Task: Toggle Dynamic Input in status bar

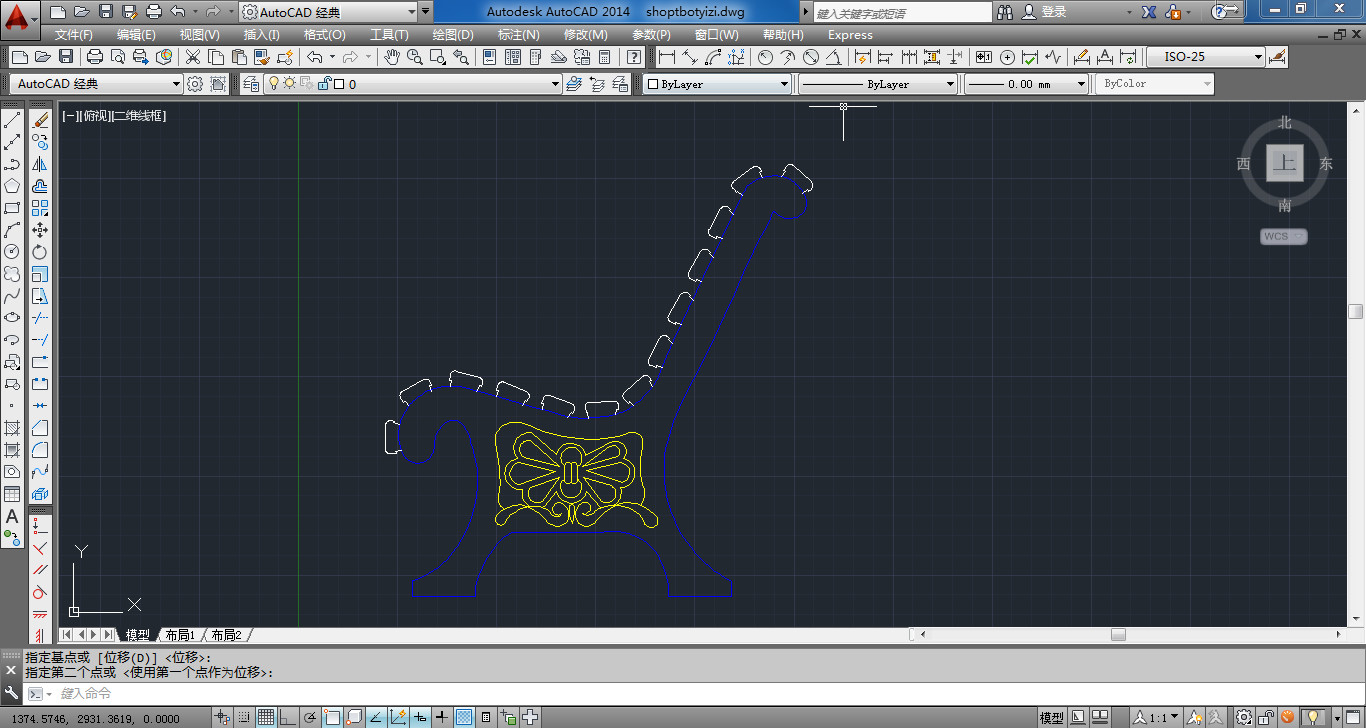Action: [420, 717]
